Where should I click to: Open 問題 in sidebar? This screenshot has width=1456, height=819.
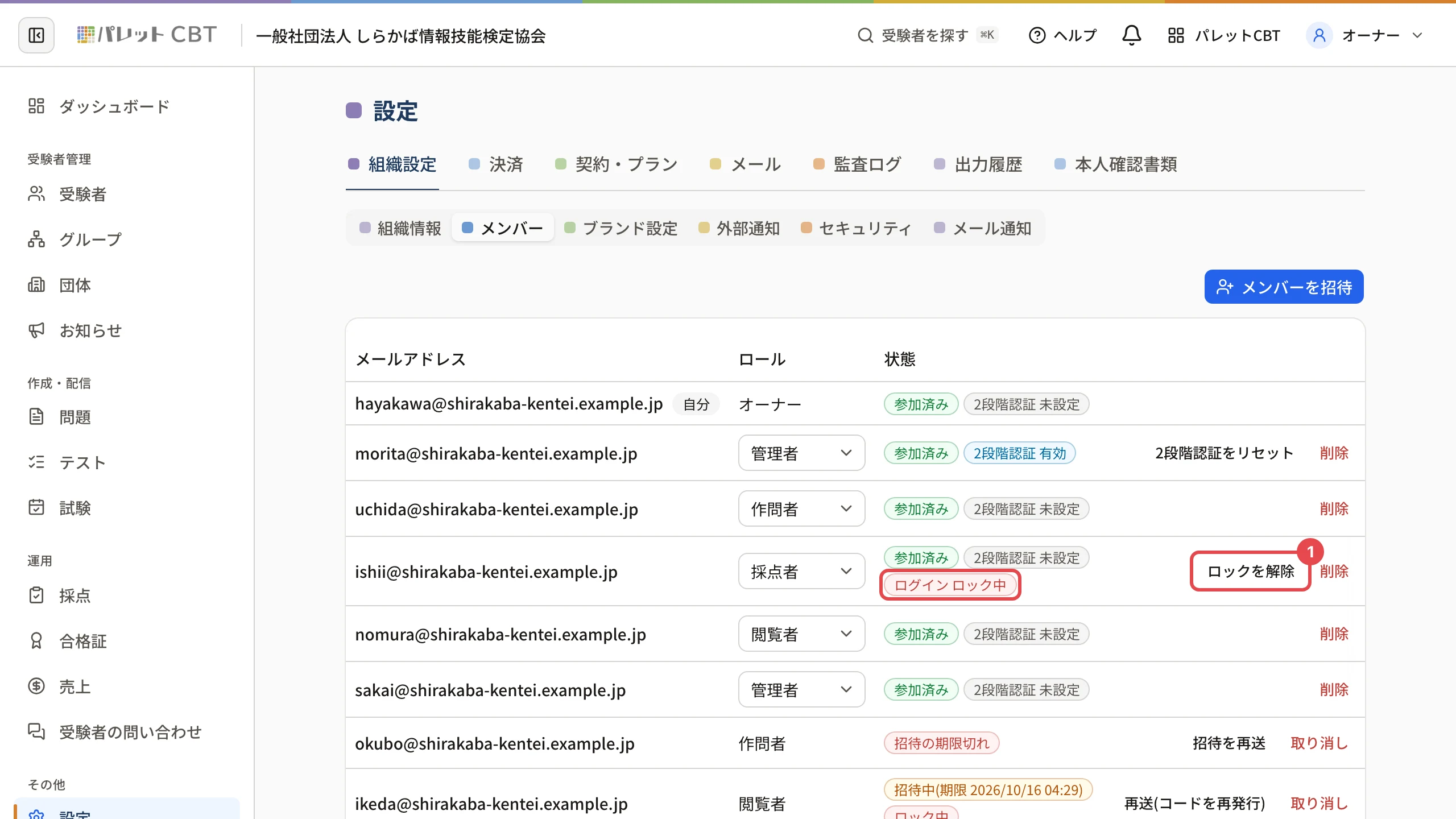59,417
